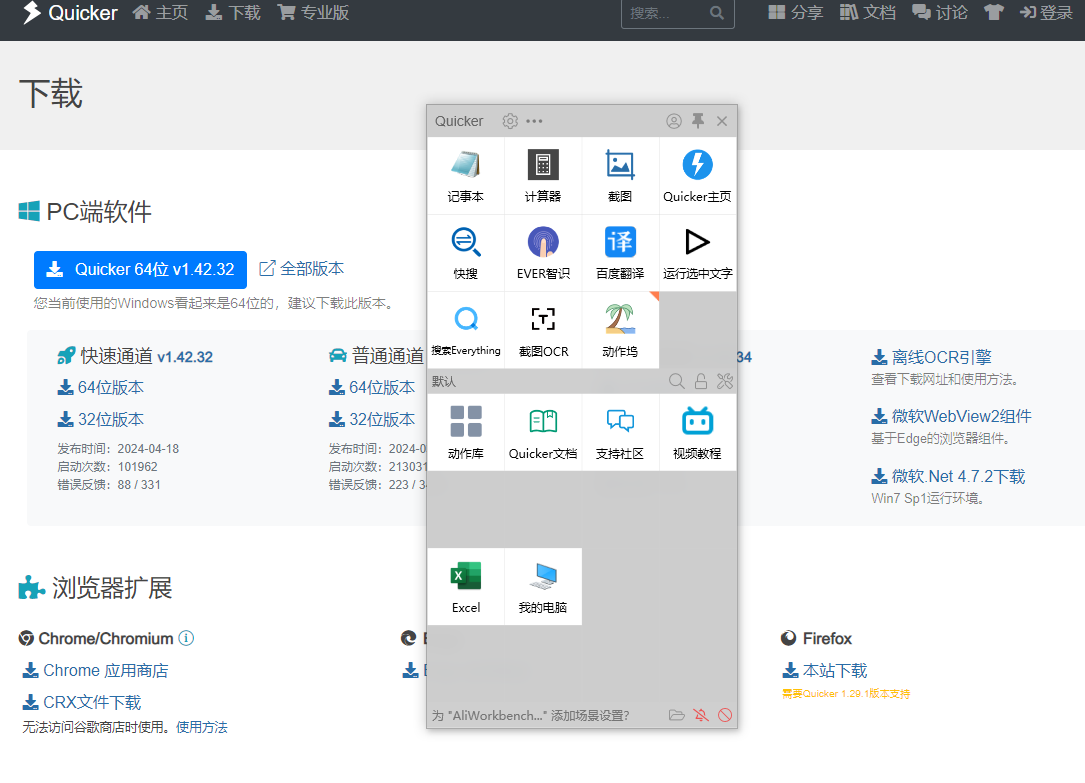Open 讨论 in the navbar
This screenshot has width=1085, height=783.
(940, 12)
